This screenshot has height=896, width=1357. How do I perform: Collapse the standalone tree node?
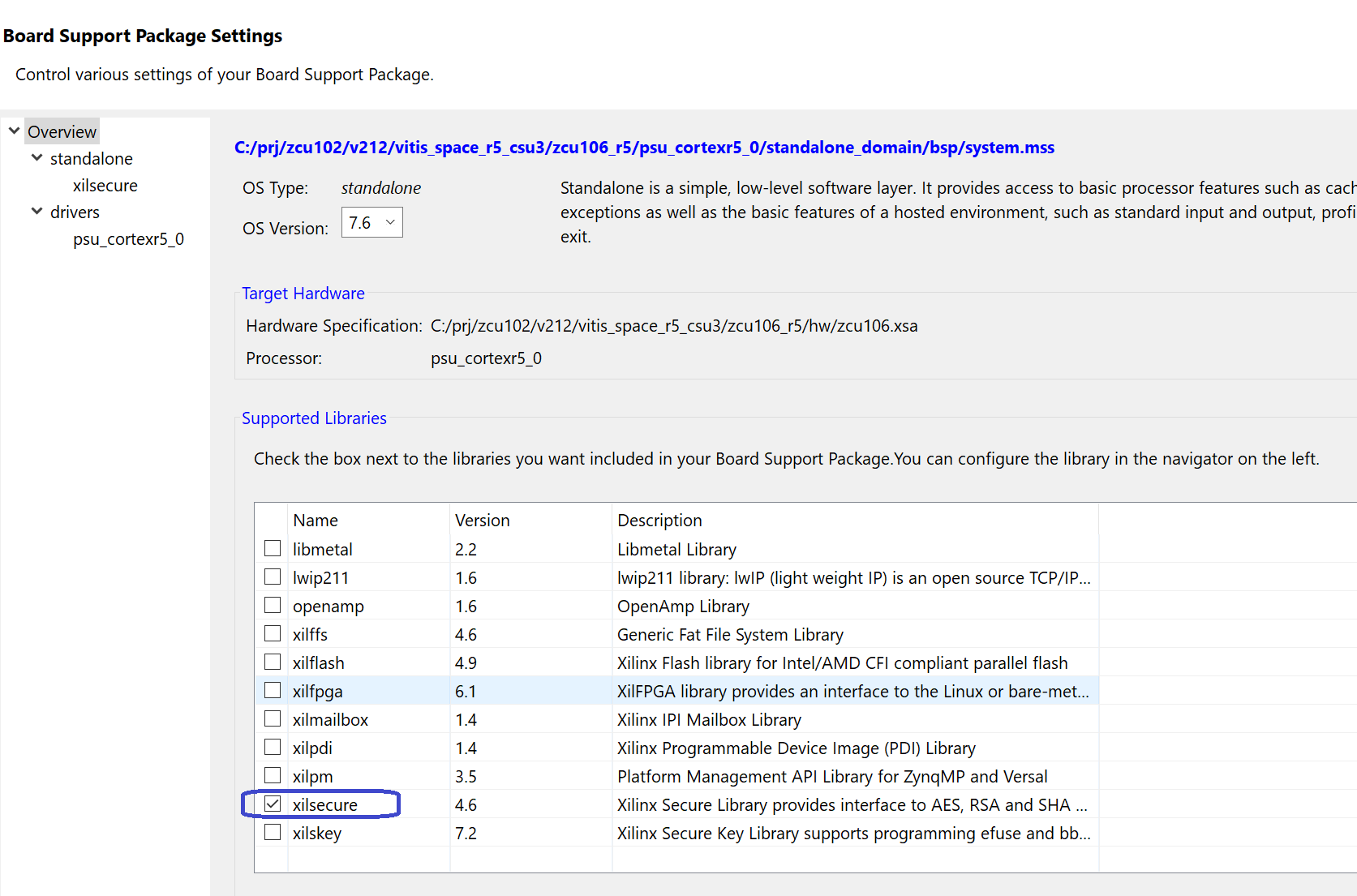click(37, 158)
